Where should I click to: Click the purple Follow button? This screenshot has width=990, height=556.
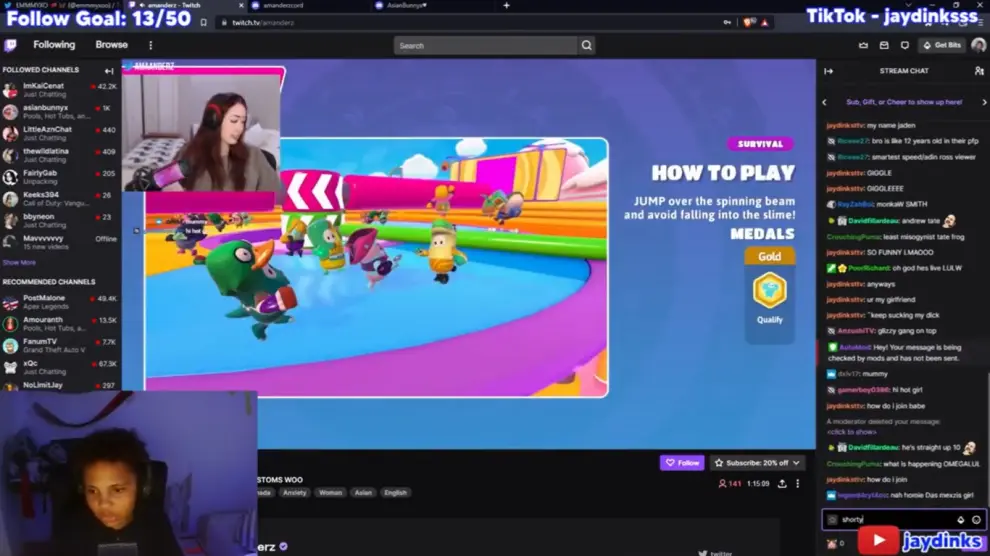681,463
